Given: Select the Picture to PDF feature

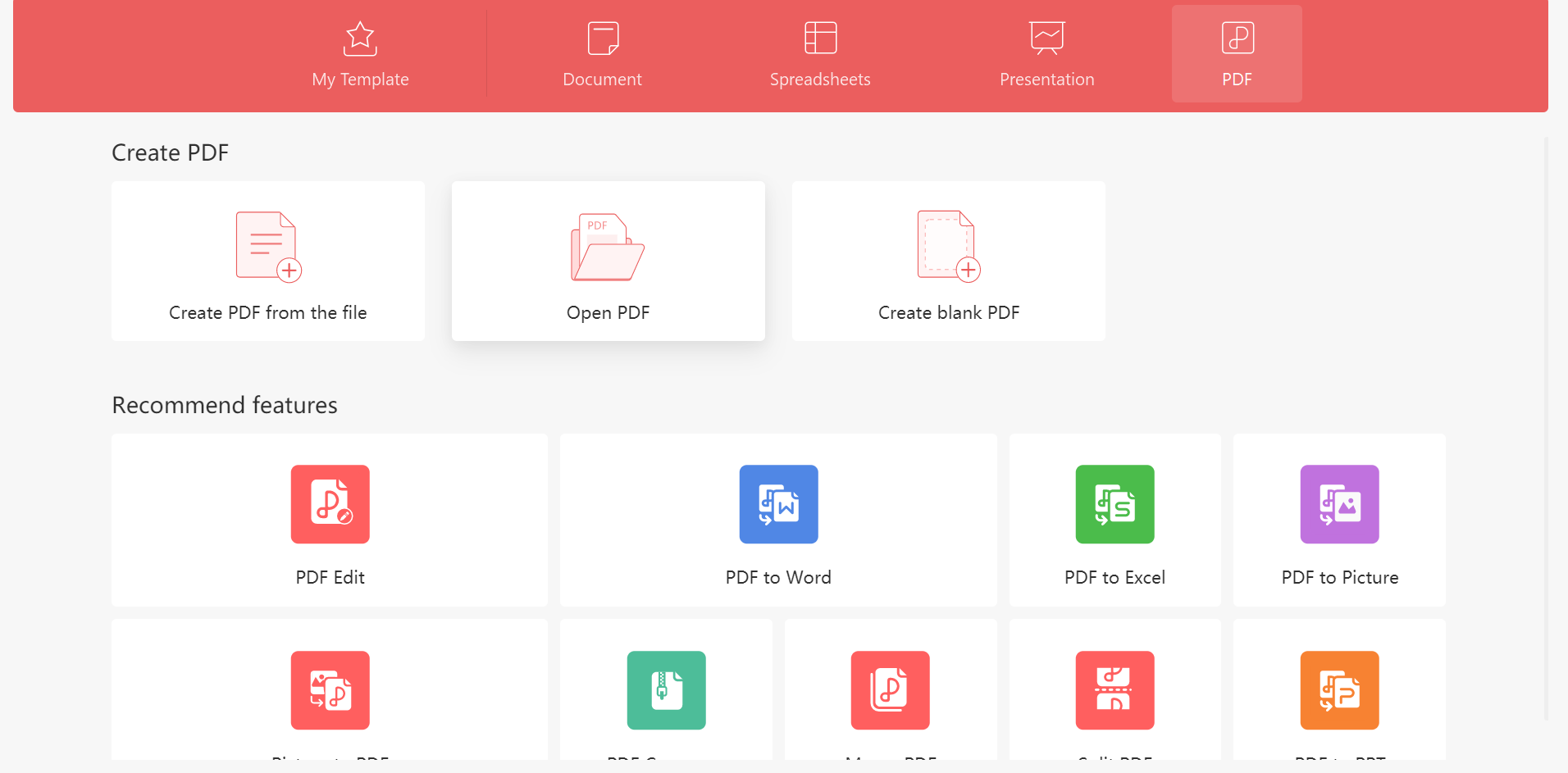Looking at the screenshot, I should click(x=330, y=690).
